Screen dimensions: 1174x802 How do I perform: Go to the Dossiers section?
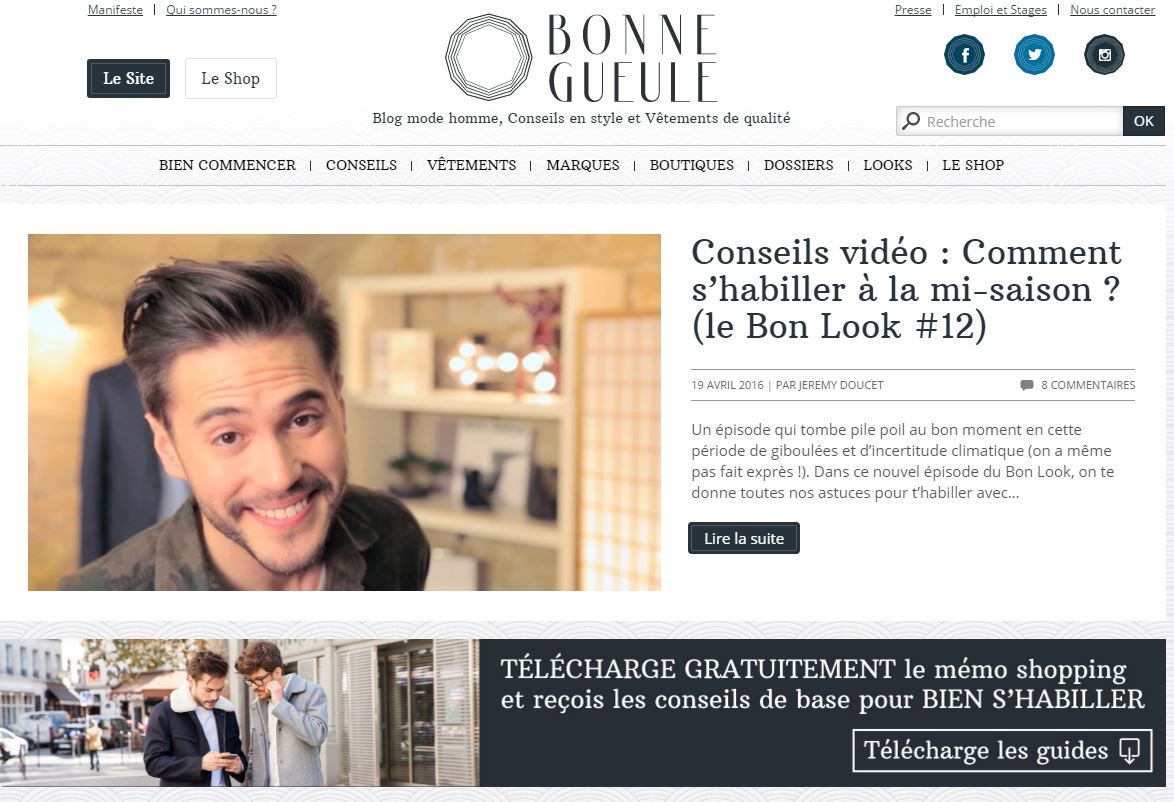798,165
